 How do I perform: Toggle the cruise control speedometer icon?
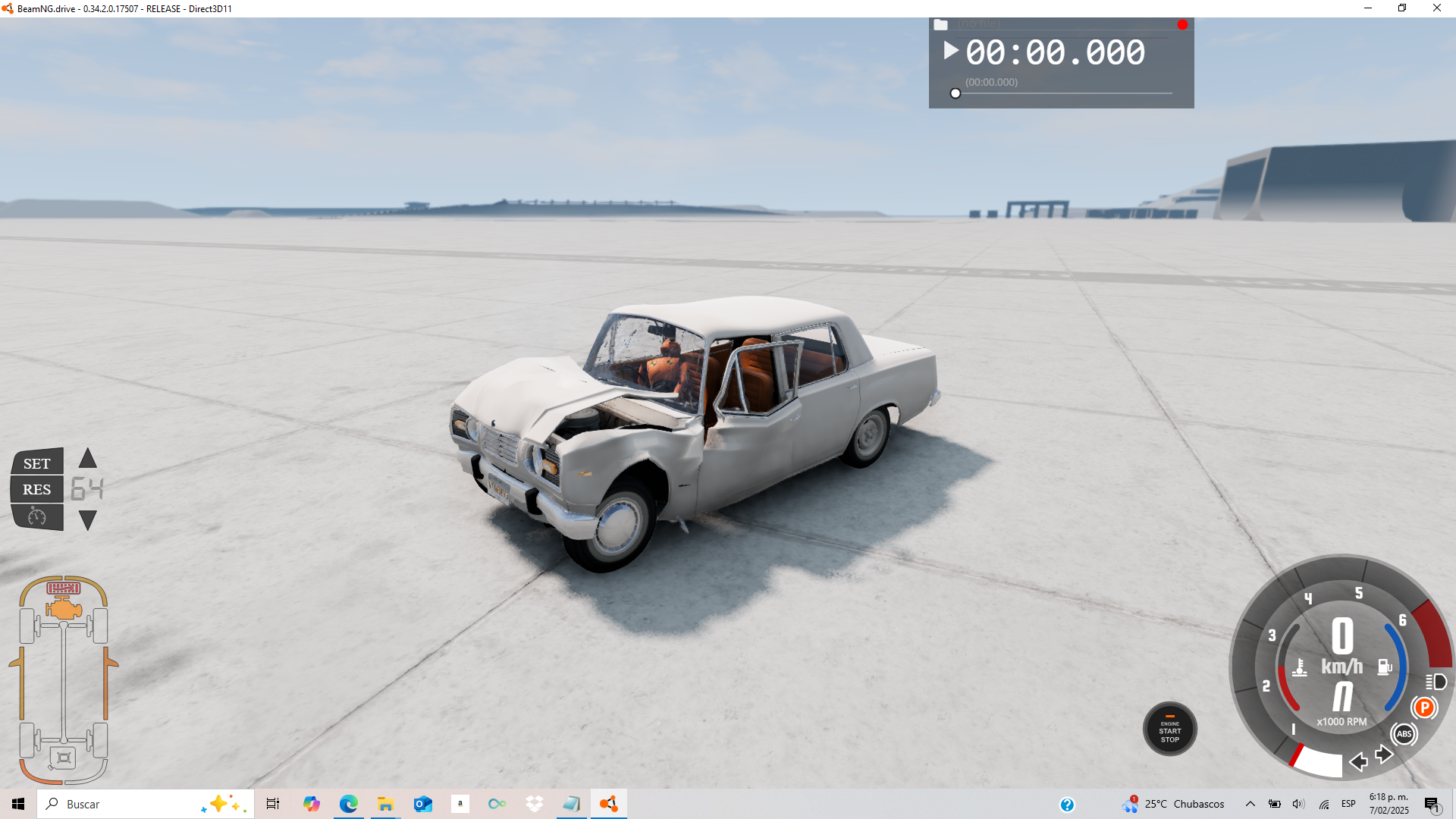pyautogui.click(x=37, y=516)
